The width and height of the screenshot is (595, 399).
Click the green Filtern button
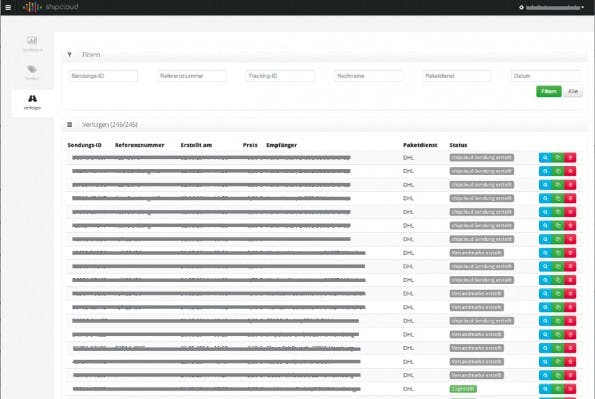click(549, 91)
